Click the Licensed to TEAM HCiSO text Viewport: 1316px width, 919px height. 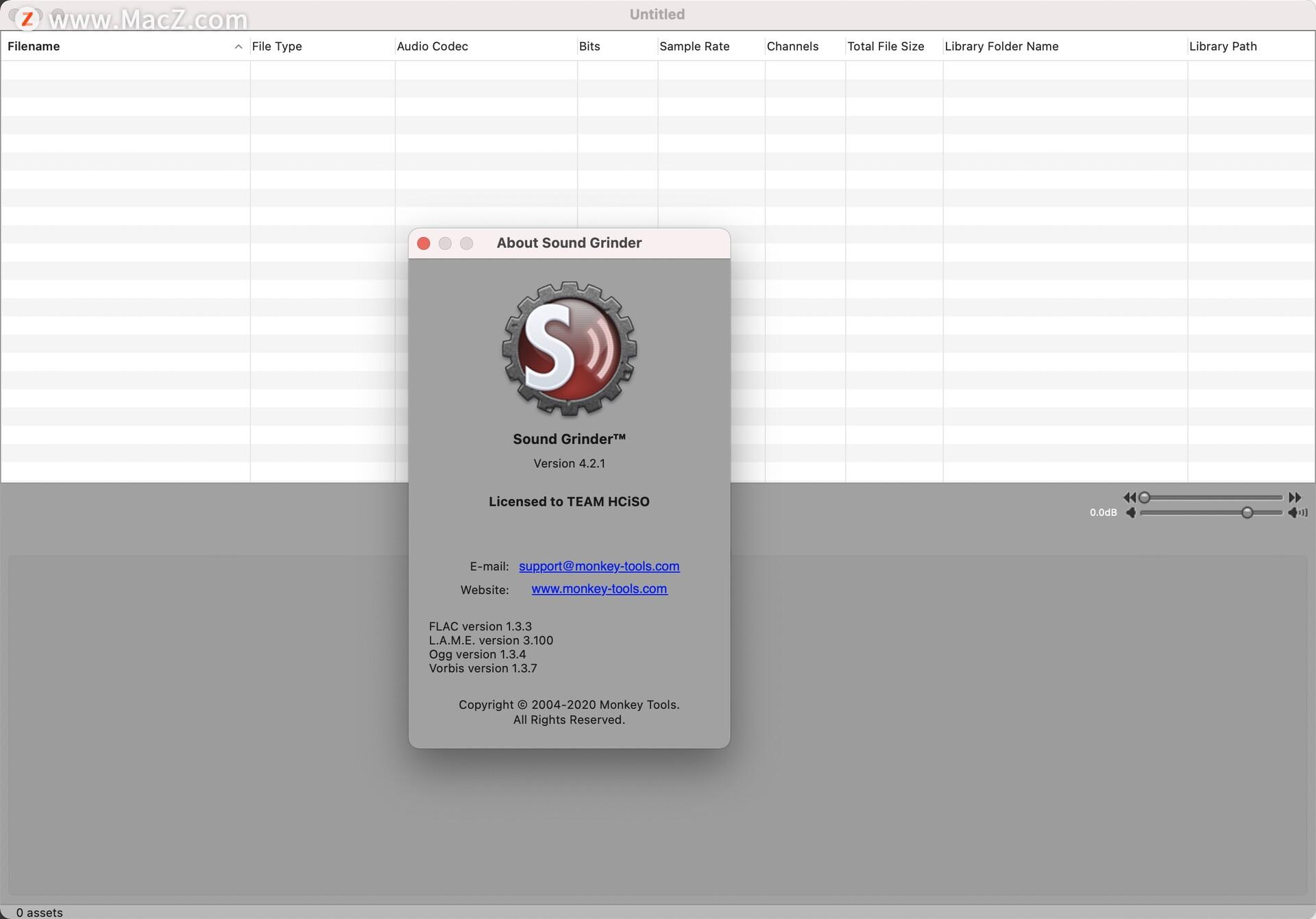(569, 502)
